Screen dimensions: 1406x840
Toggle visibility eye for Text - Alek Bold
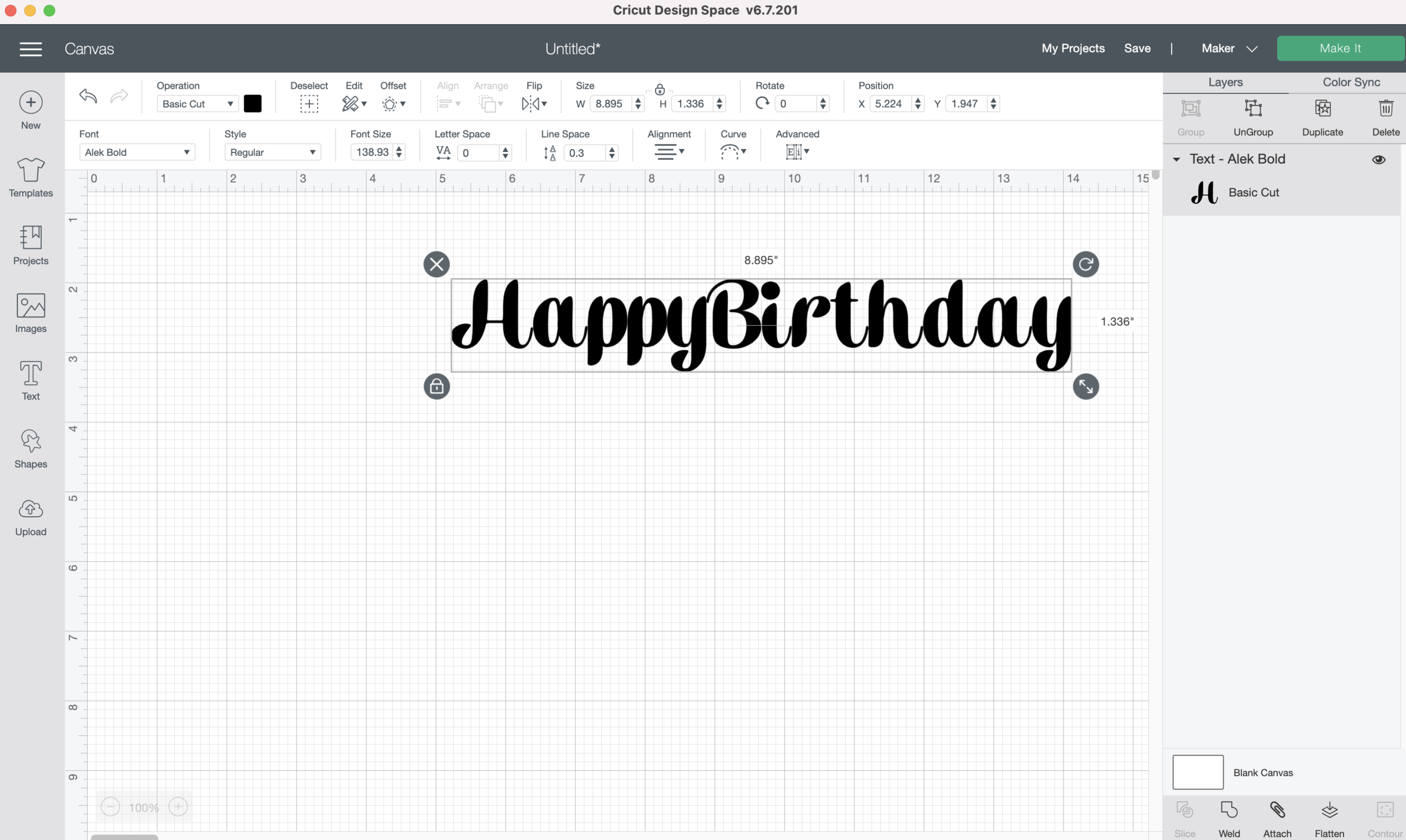(1378, 160)
